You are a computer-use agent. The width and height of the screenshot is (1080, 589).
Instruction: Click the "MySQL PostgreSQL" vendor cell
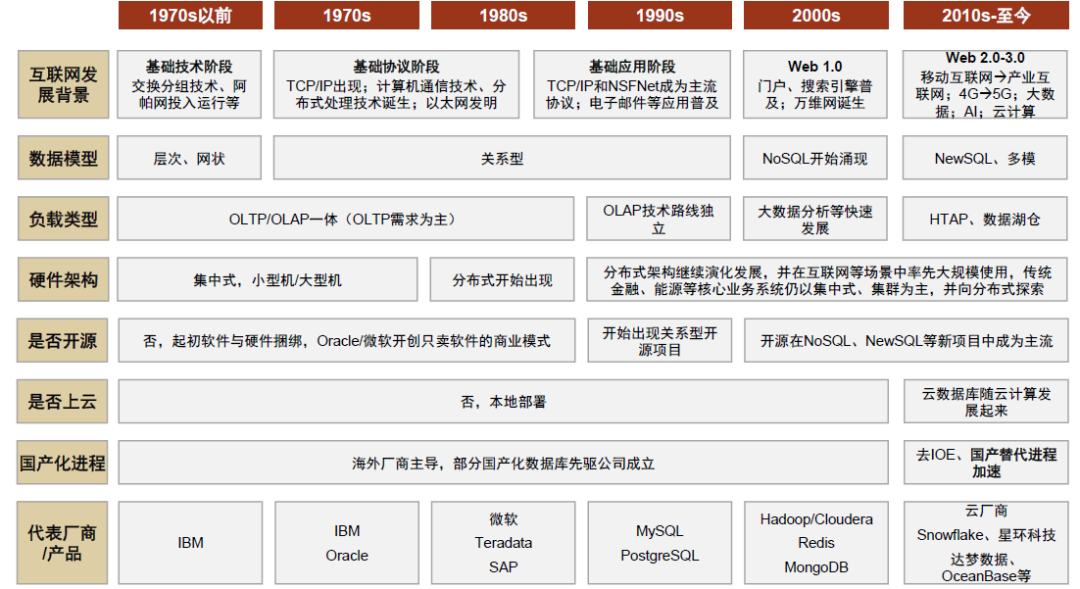tap(660, 542)
